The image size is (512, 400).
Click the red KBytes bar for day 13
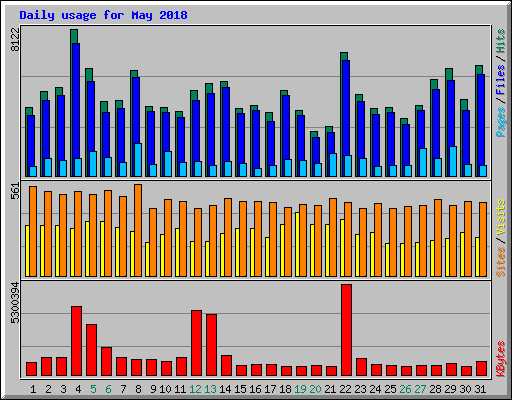click(x=211, y=345)
